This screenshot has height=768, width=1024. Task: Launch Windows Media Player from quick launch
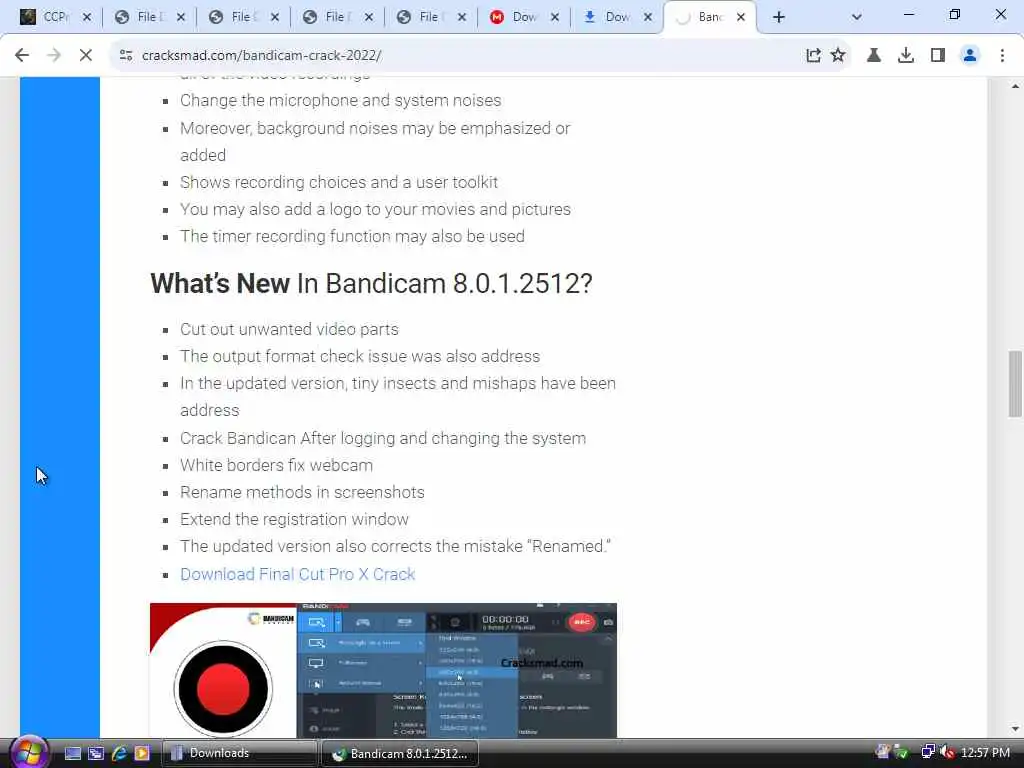142,754
